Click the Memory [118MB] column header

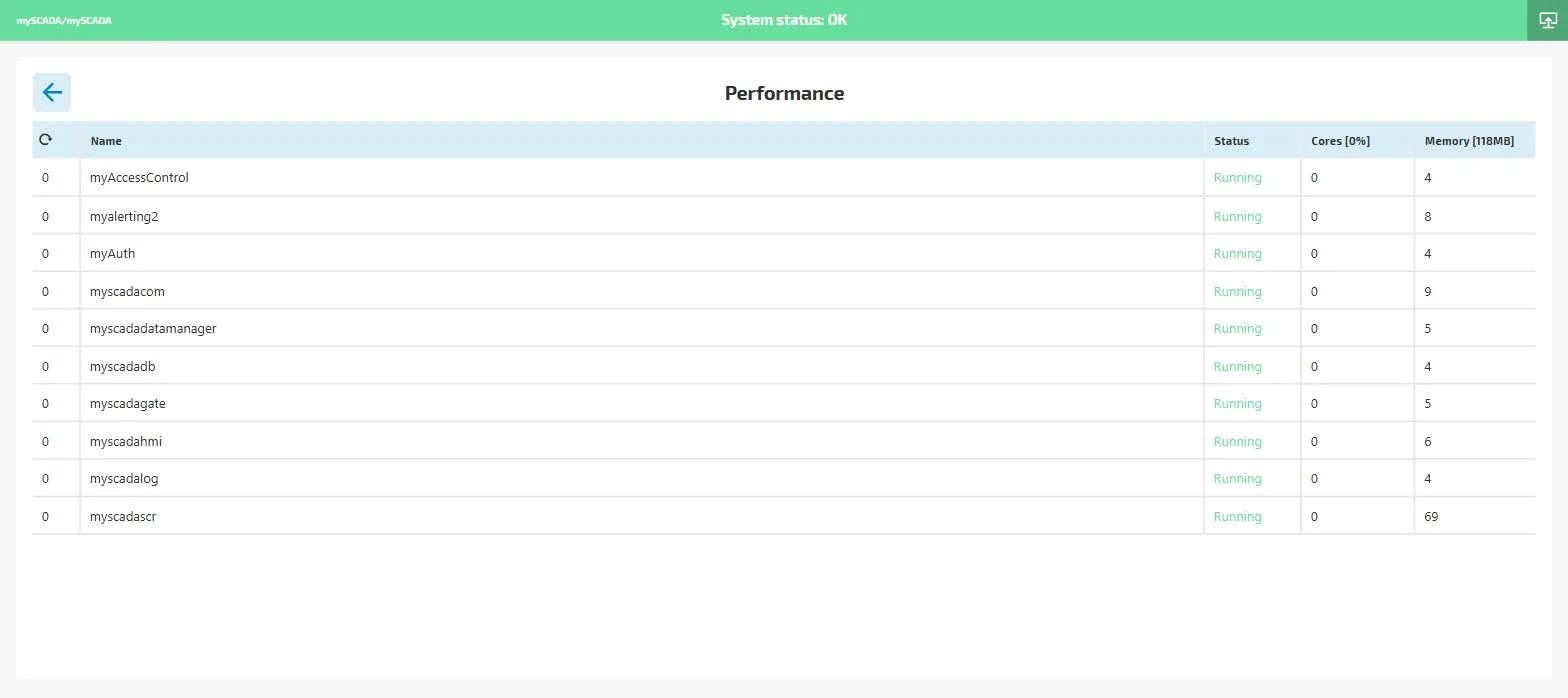coord(1469,141)
